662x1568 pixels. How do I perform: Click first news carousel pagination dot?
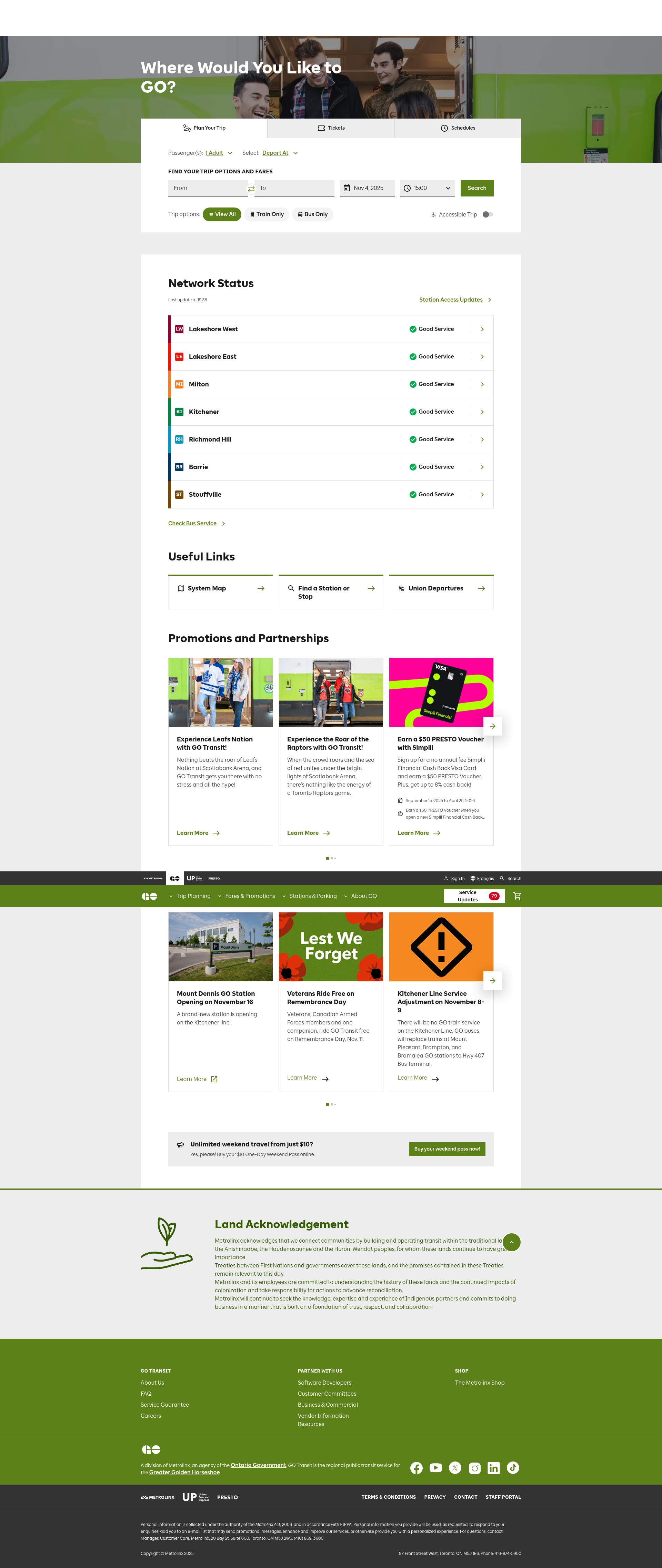(x=328, y=1104)
